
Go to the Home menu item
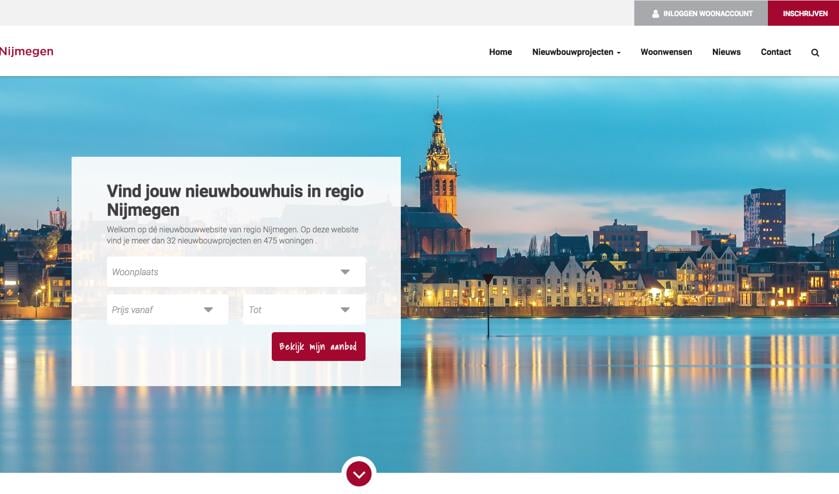(500, 52)
